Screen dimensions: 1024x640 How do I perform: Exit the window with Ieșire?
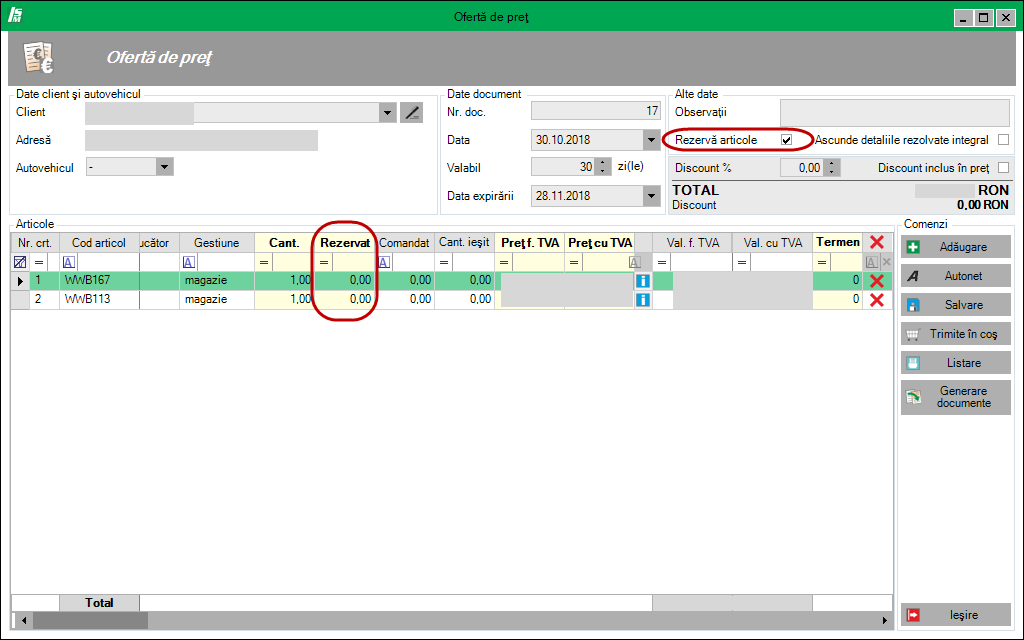pyautogui.click(x=955, y=615)
